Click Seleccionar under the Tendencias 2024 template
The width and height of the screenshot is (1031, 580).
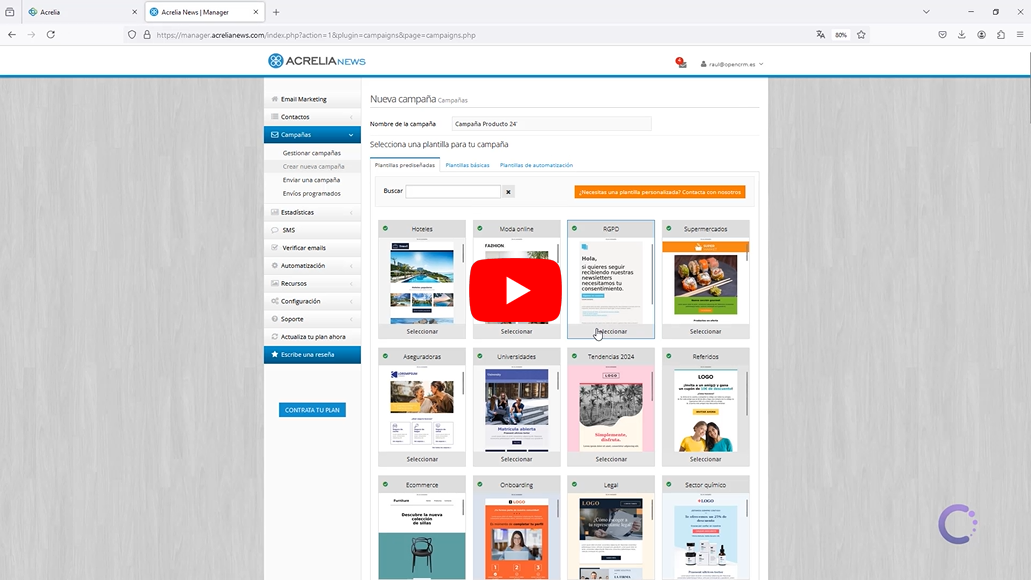[x=611, y=459]
